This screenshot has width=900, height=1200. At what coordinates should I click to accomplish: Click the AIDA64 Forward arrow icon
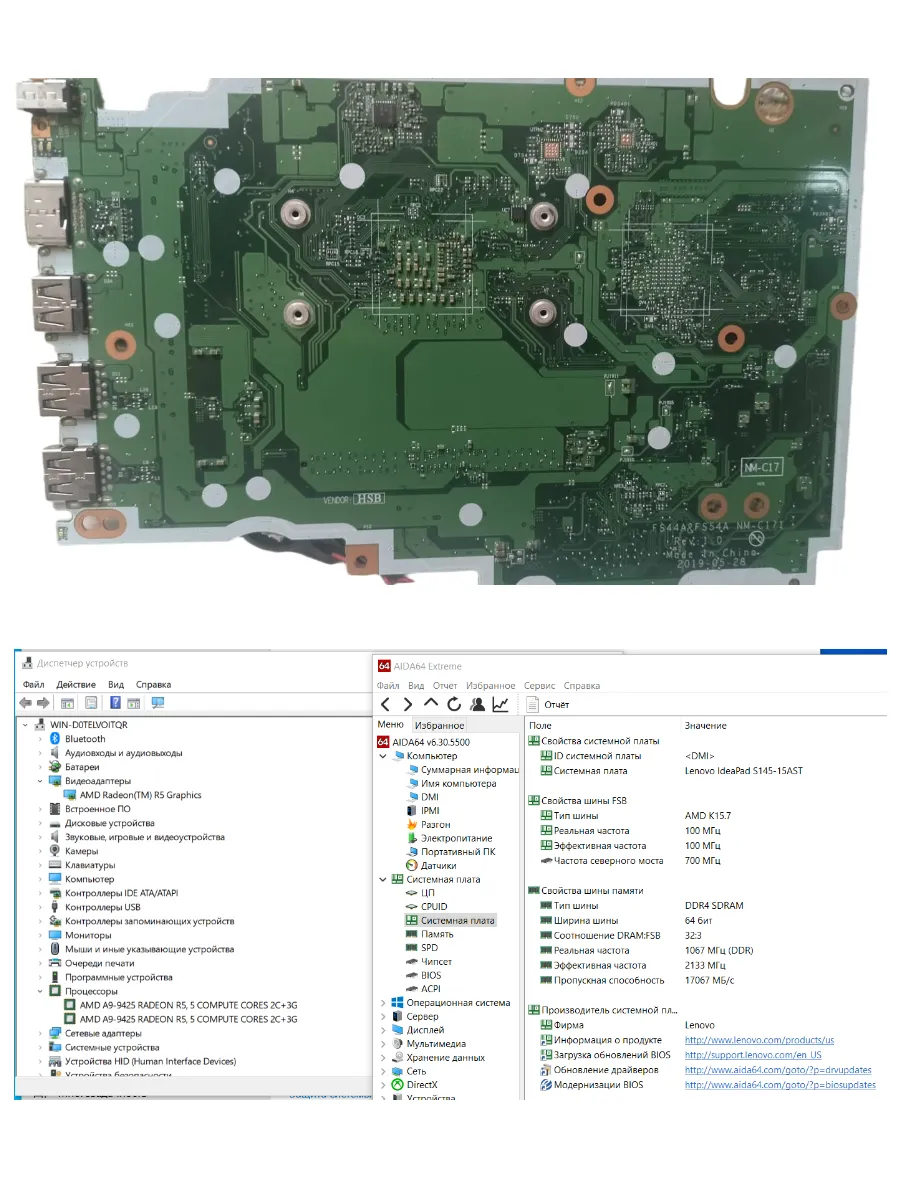coord(407,704)
